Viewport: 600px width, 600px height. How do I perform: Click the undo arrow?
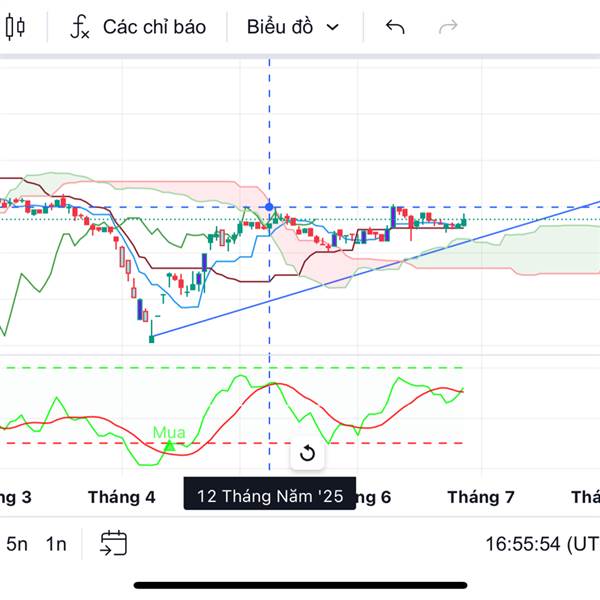[x=395, y=27]
